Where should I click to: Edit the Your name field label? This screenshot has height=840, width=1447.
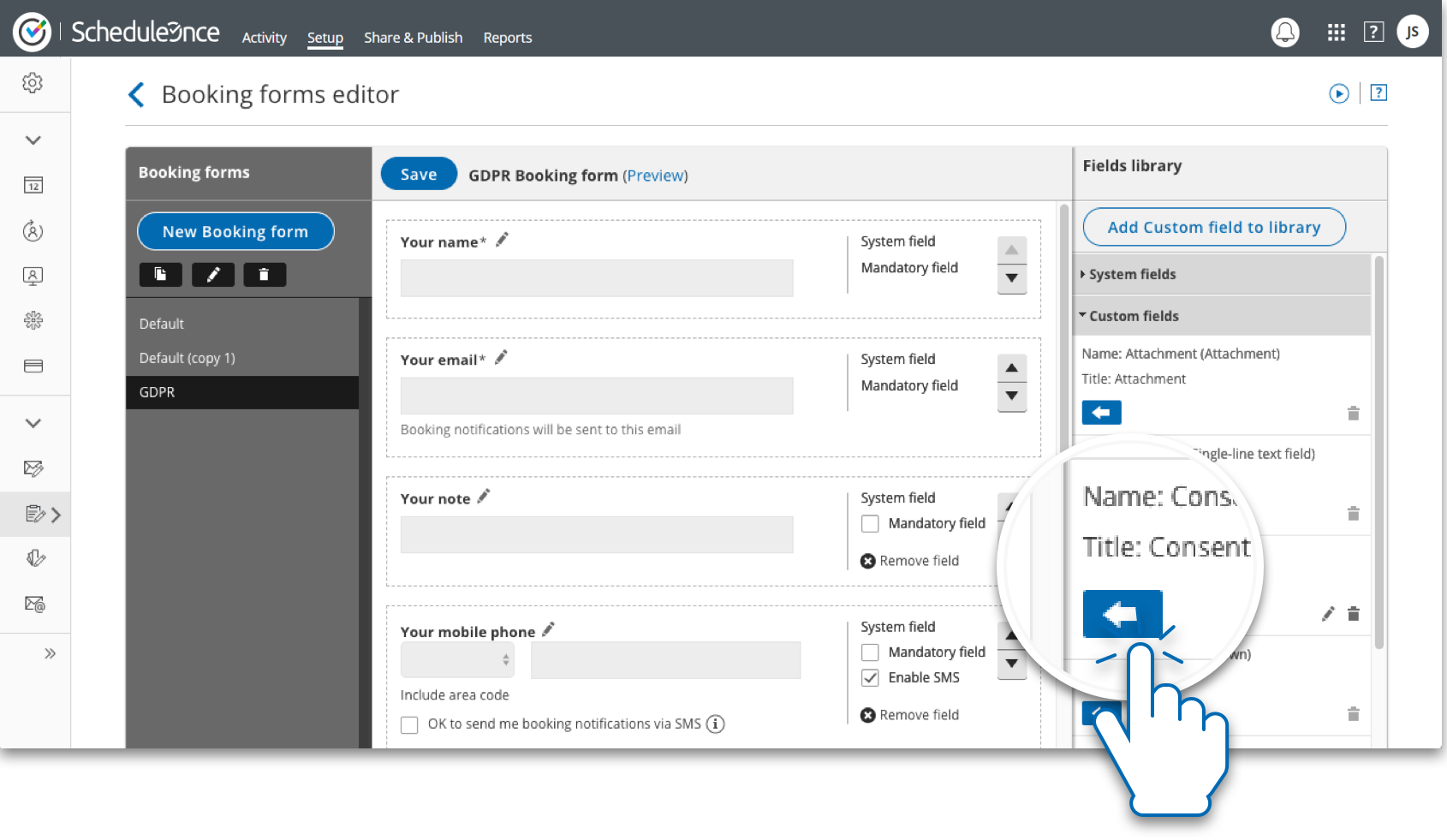pyautogui.click(x=502, y=240)
